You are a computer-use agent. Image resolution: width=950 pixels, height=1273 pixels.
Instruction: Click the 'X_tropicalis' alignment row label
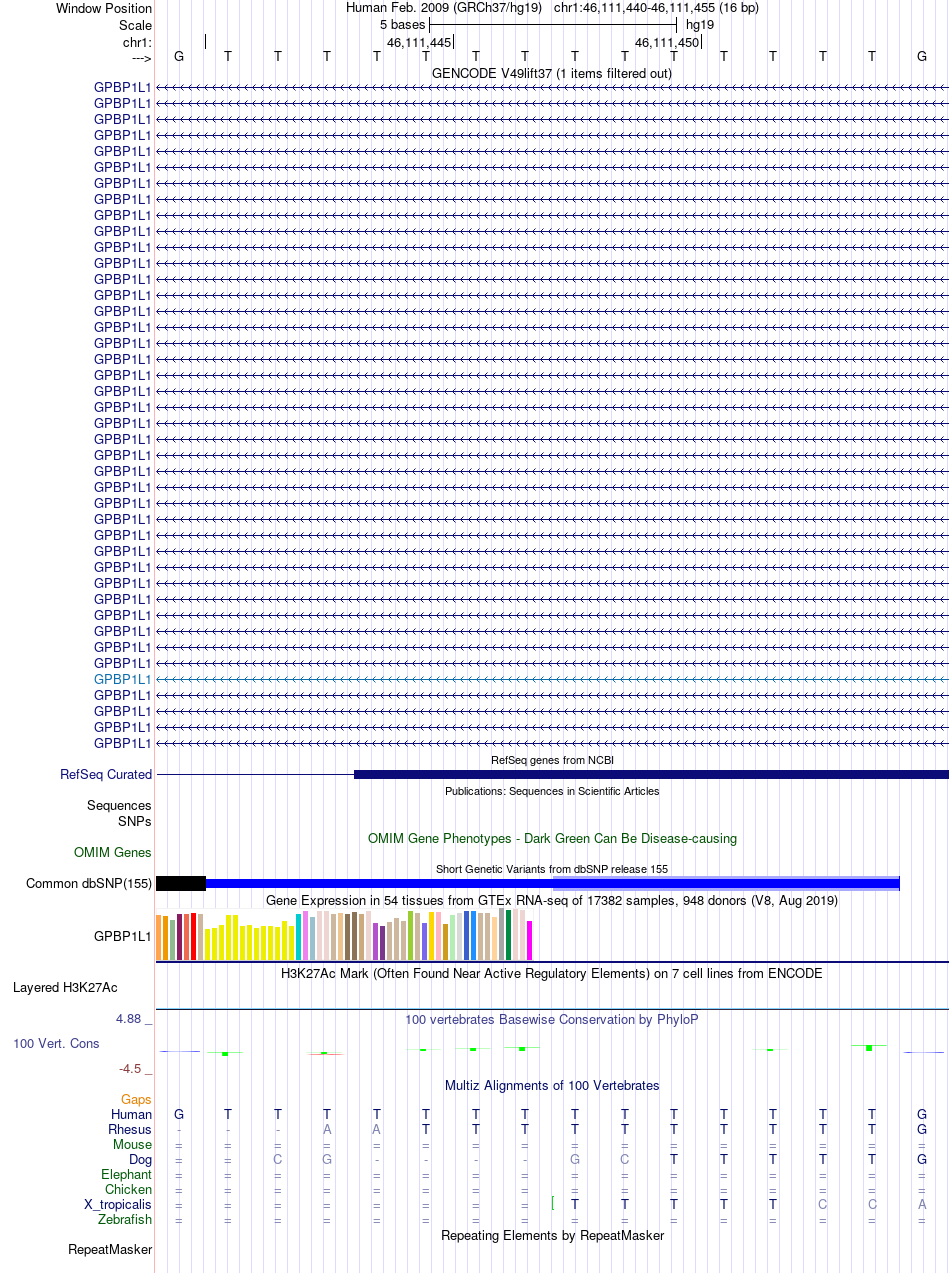click(118, 1204)
